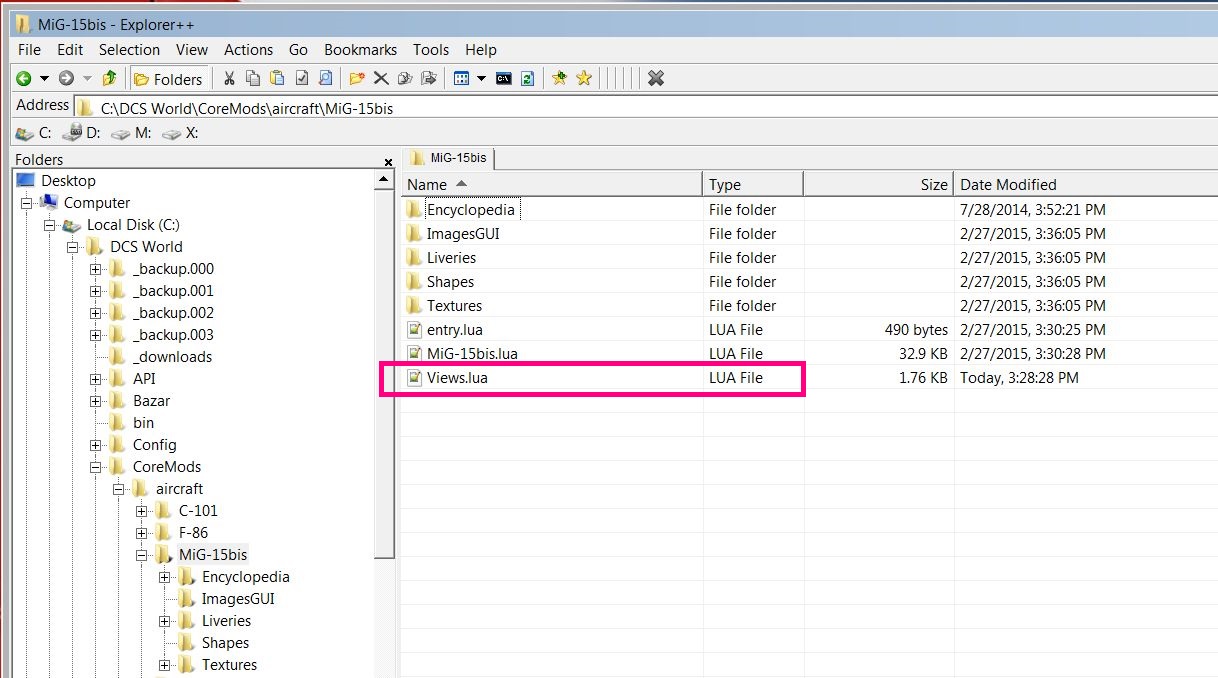The width and height of the screenshot is (1218, 678).
Task: Switch to drive X: in drives bar
Action: pos(180,132)
